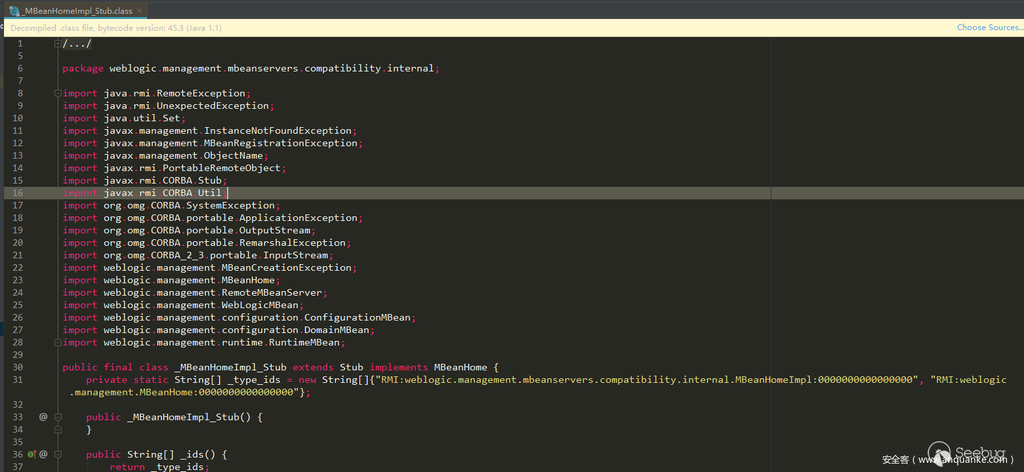Screen dimensions: 1024x472
Task: Click the import fold end marker at line 28
Action: pos(57,342)
